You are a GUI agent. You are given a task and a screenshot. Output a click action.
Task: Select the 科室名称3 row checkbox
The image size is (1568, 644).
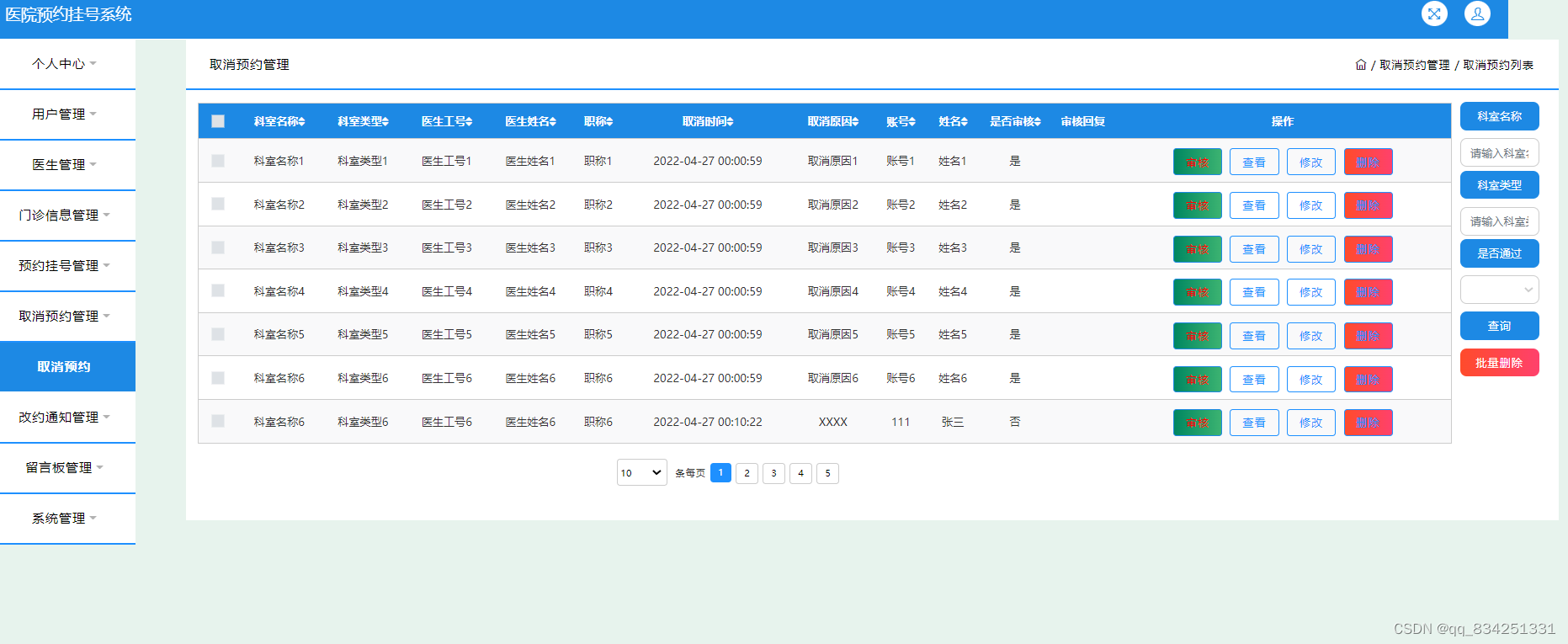218,247
